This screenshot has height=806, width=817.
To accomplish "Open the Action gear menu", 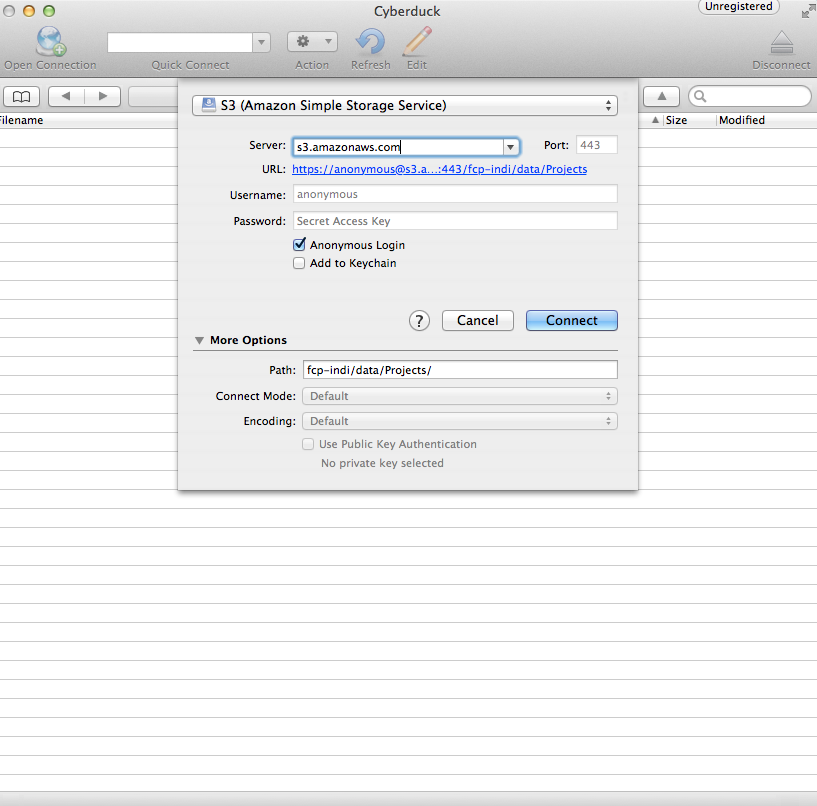I will click(312, 42).
